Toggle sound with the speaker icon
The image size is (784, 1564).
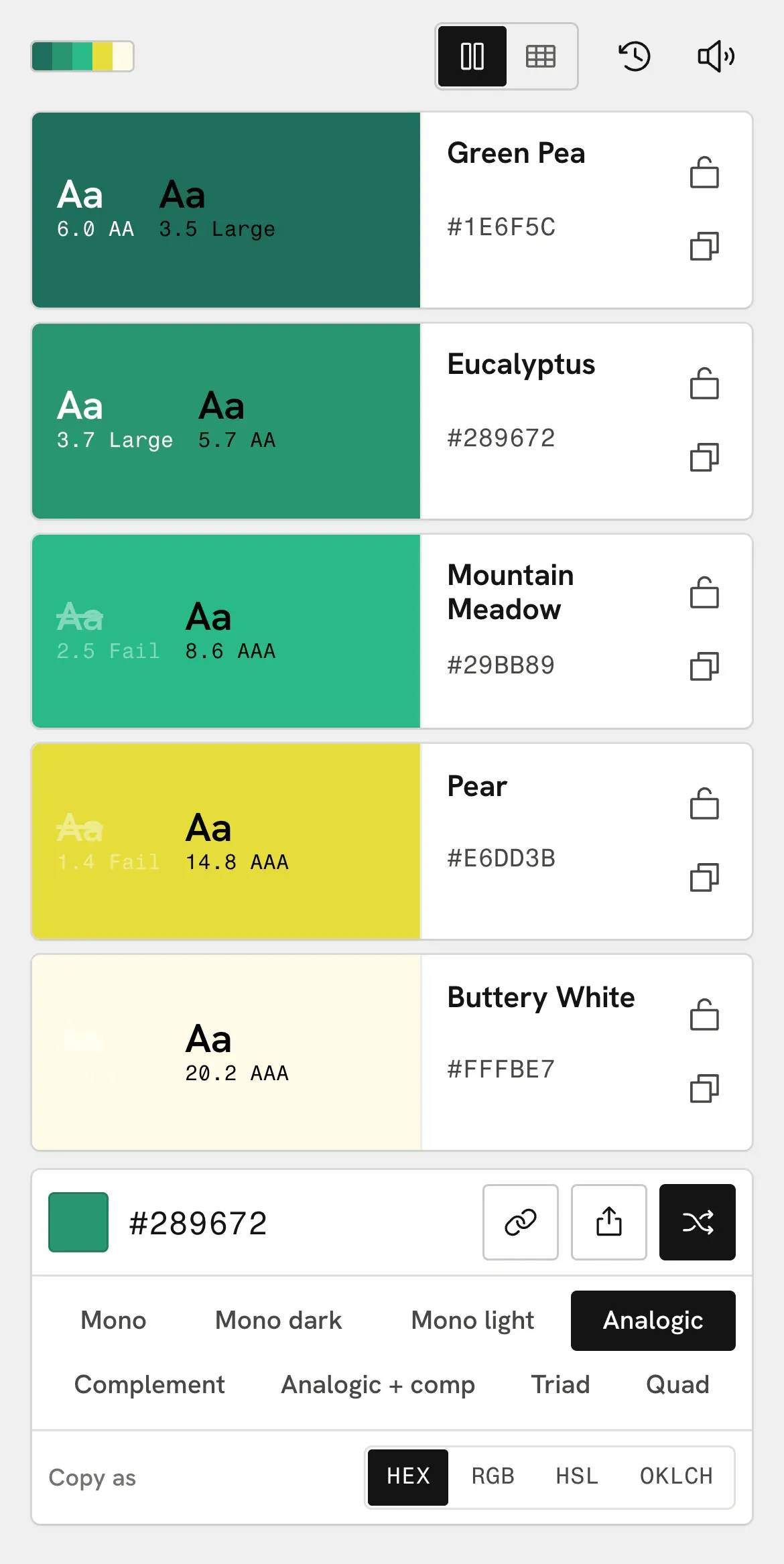716,56
